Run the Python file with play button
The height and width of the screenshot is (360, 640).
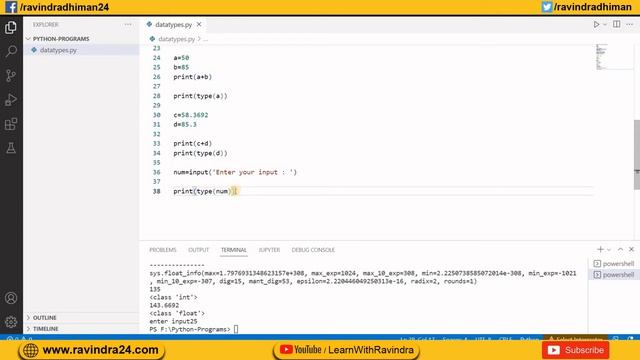pos(596,24)
